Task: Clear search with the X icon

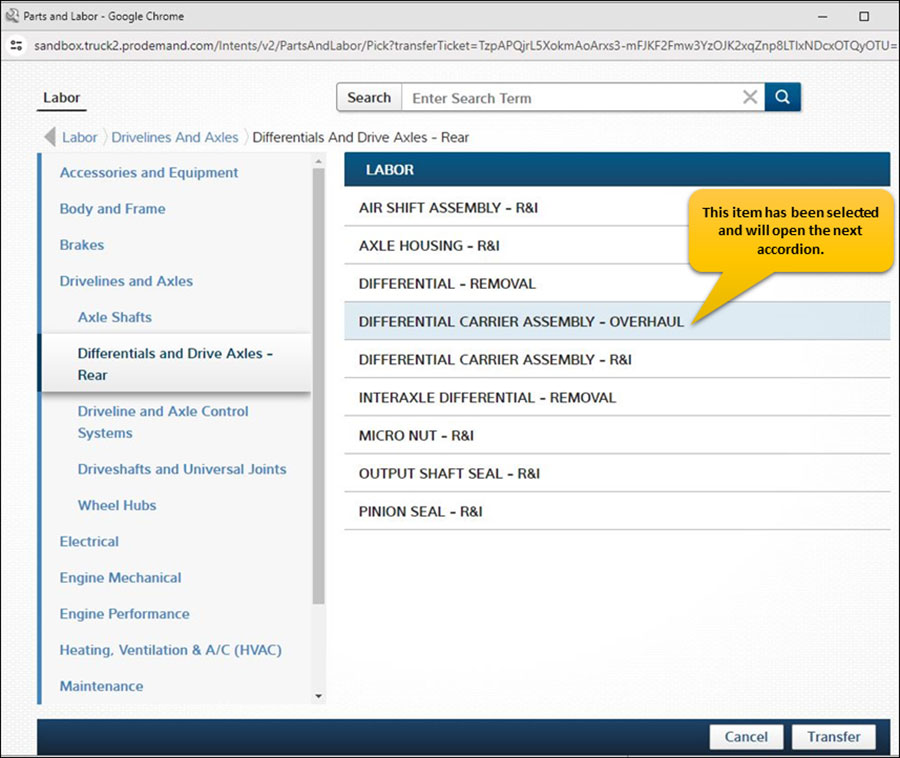Action: tap(749, 97)
